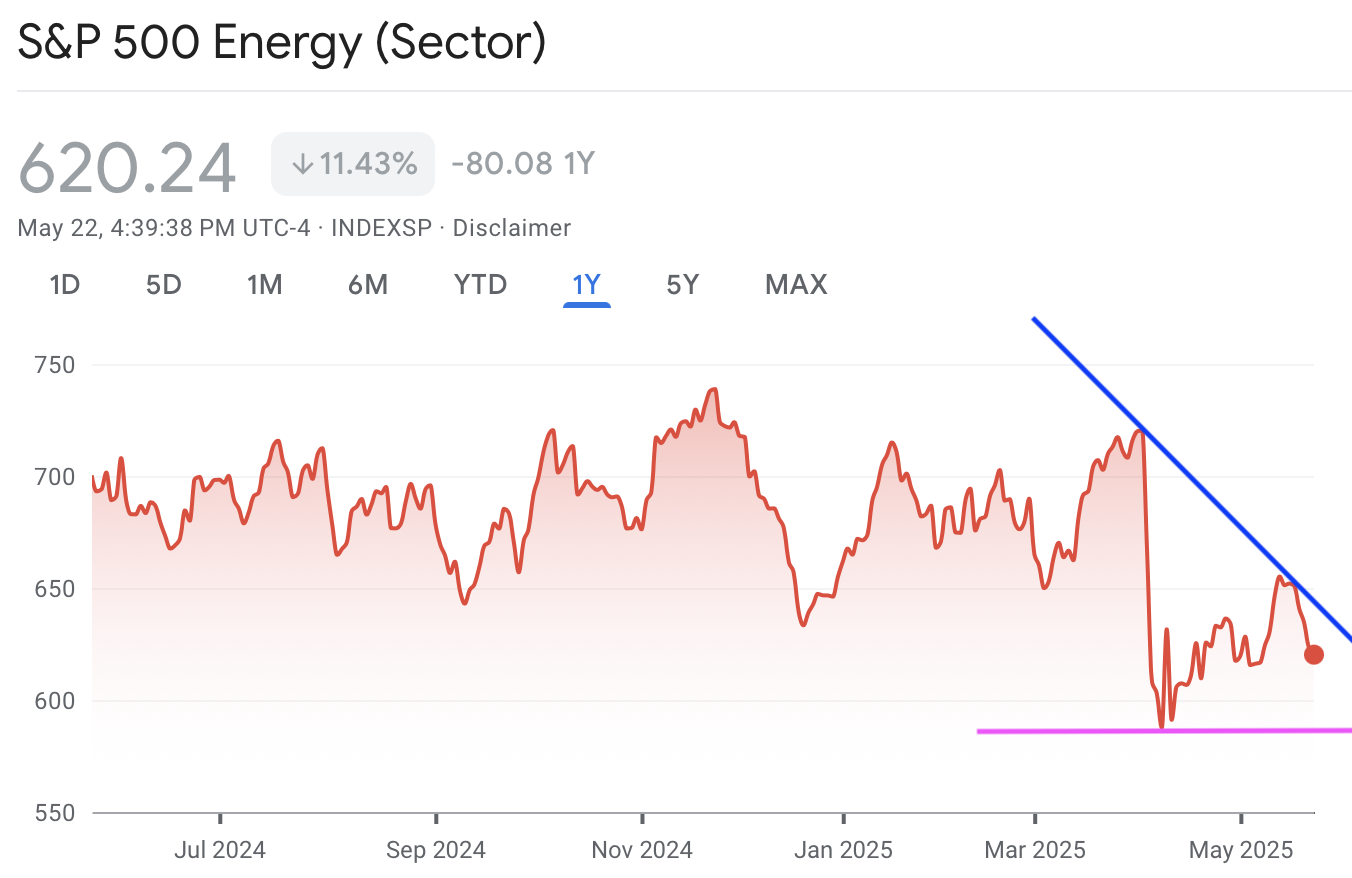Click the down arrow icon in percent badge
The width and height of the screenshot is (1352, 878).
303,163
